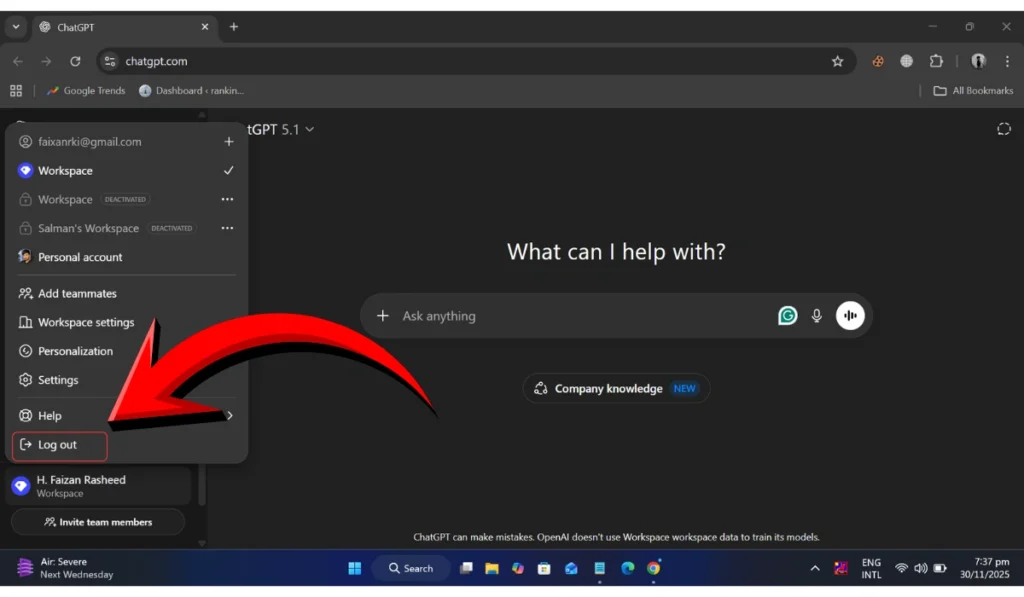Select Personal account in the menu
This screenshot has height=597, width=1024.
pos(80,257)
